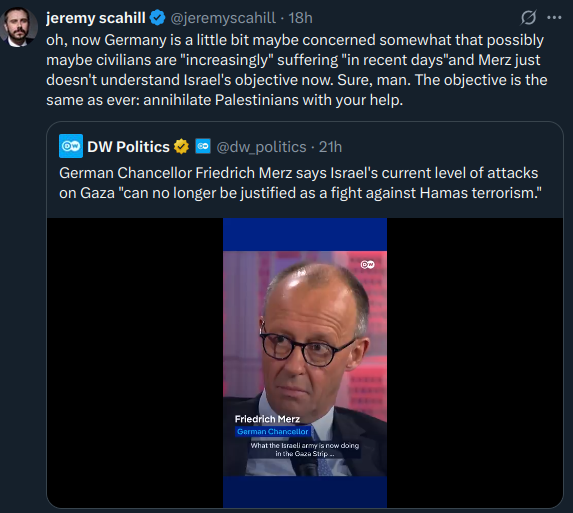Viewport: 573px width, 513px height.
Task: Open the three-dot more options menu
Action: point(554,18)
